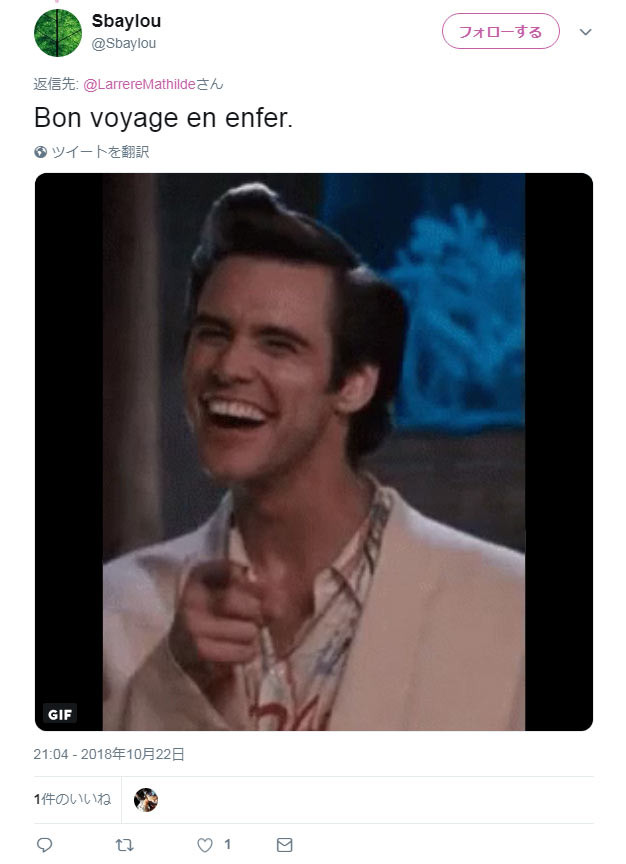Click the like count beside the heart

[227, 844]
